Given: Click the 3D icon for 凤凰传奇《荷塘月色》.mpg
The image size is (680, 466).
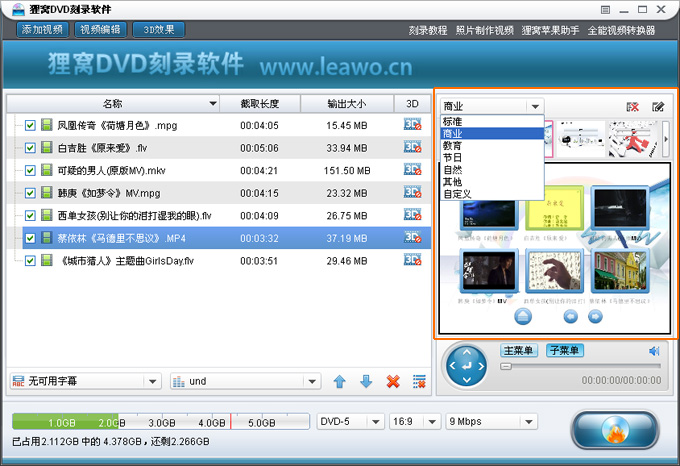Looking at the screenshot, I should [412, 125].
